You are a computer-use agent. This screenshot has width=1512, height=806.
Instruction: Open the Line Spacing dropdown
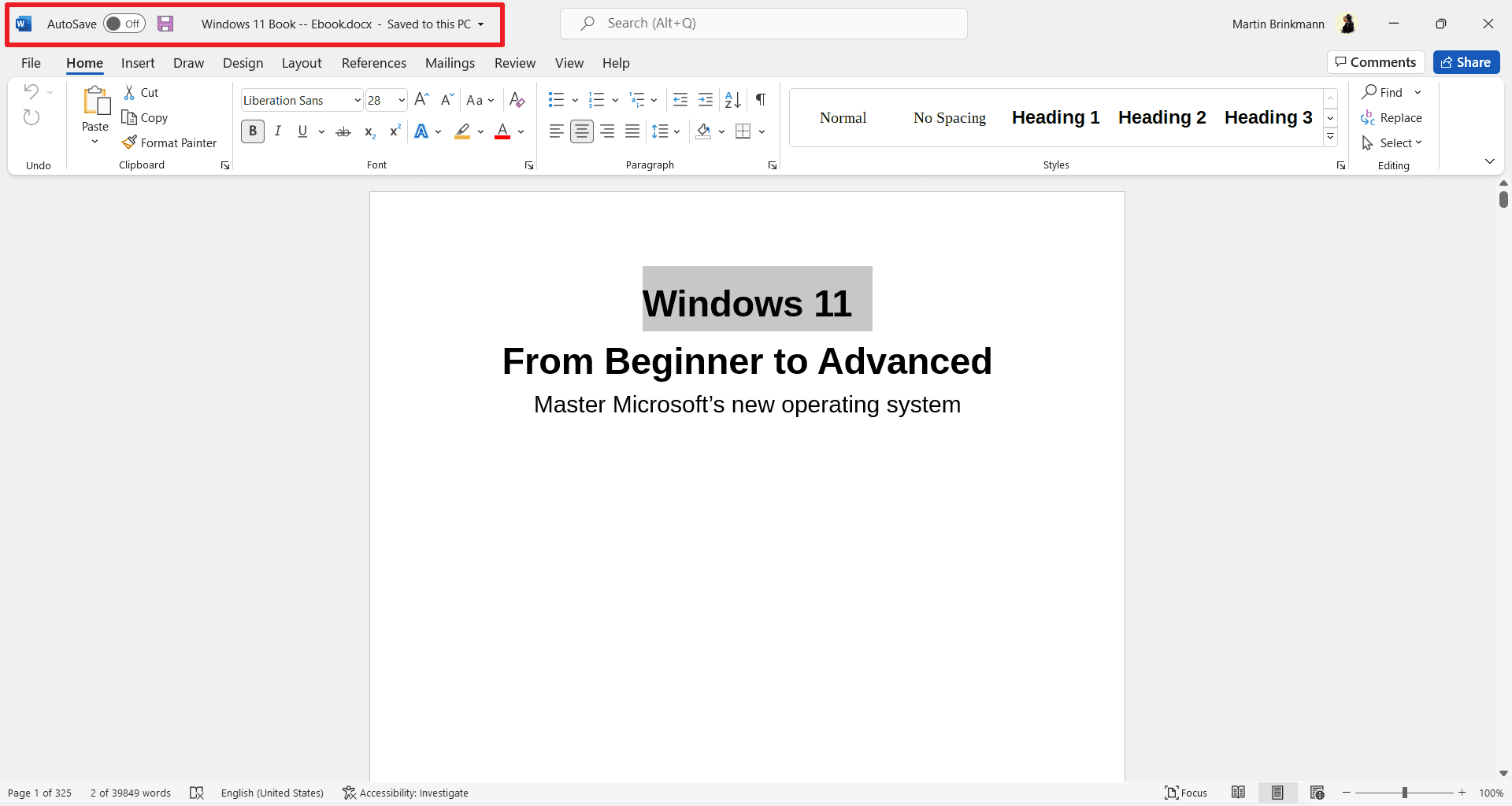point(666,131)
